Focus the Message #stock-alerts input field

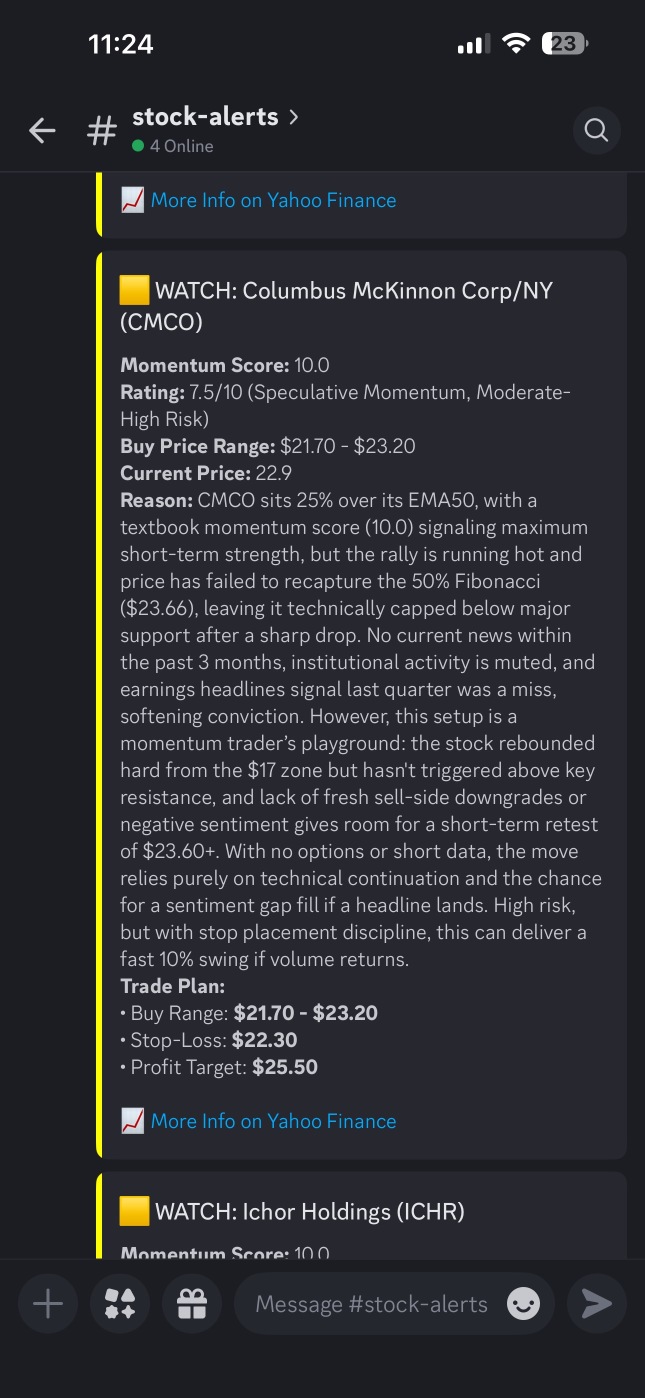click(x=371, y=1304)
